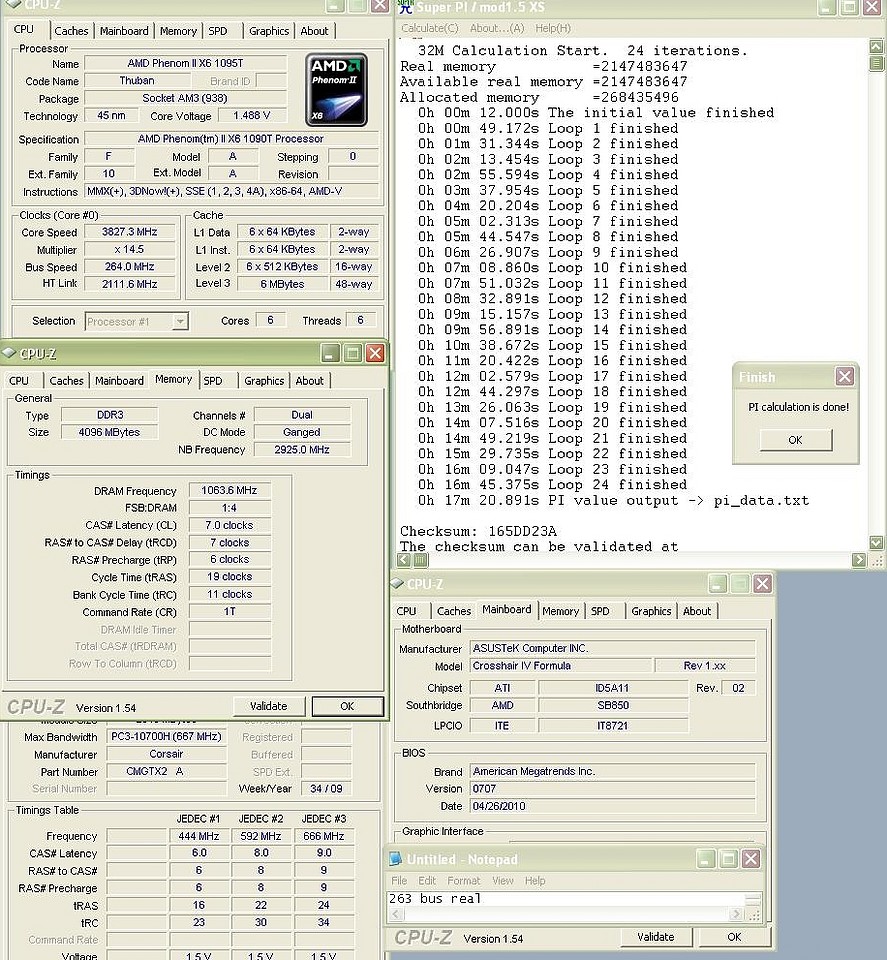The image size is (887, 960).
Task: Select Graphics tab in CPU-Z Mainboard window
Action: [x=651, y=611]
